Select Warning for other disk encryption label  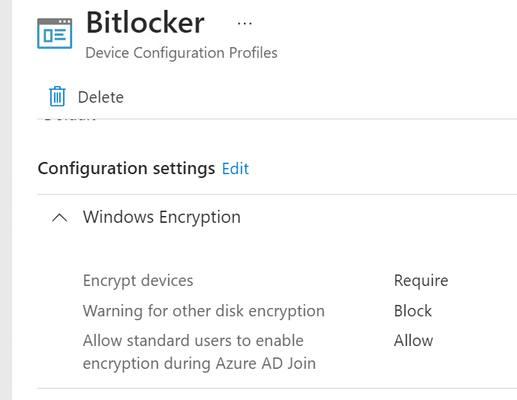[204, 311]
